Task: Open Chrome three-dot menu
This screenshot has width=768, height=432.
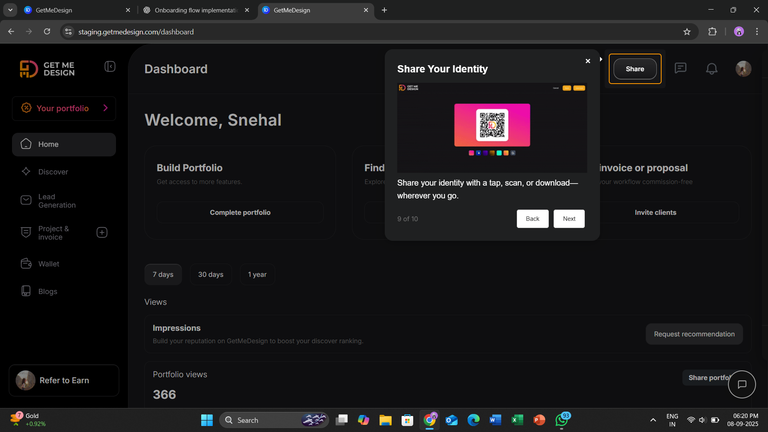Action: click(757, 31)
